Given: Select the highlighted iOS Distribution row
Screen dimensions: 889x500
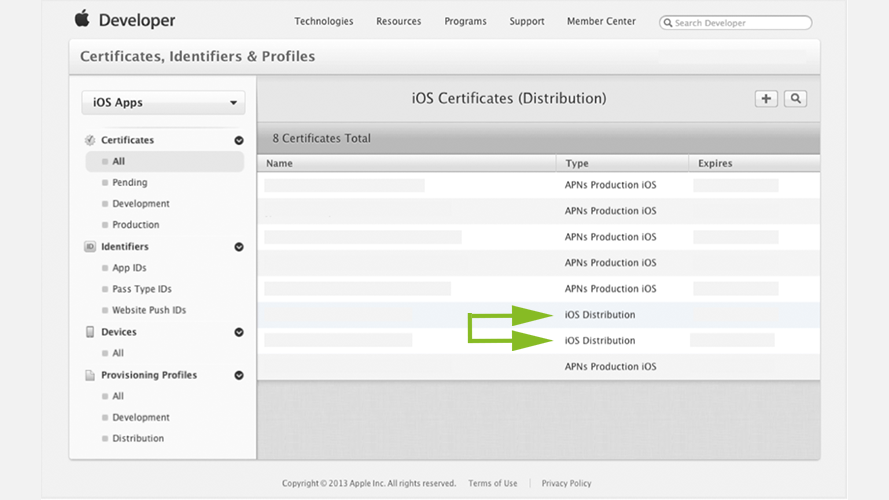Looking at the screenshot, I should [539, 315].
